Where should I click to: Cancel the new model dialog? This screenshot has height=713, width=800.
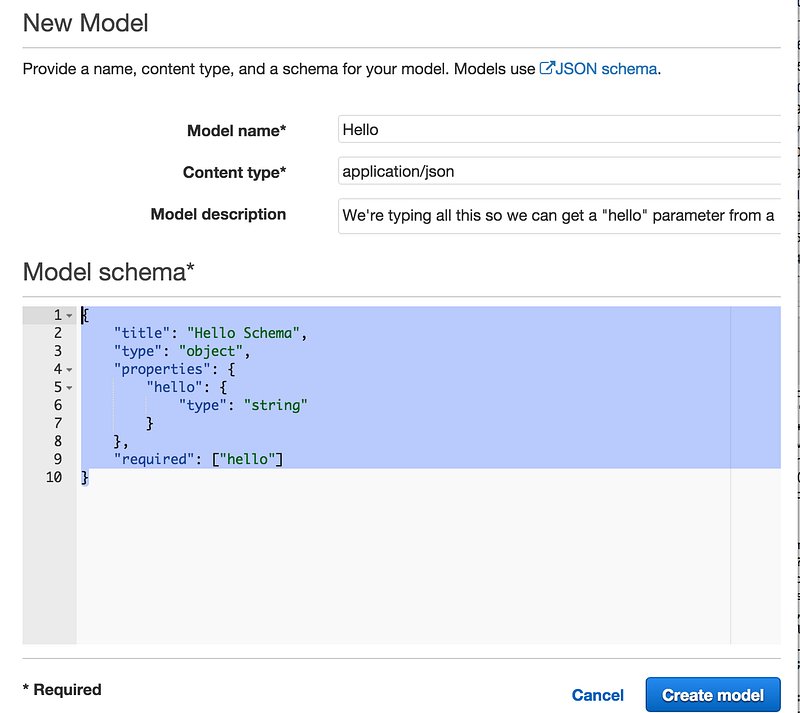[597, 695]
